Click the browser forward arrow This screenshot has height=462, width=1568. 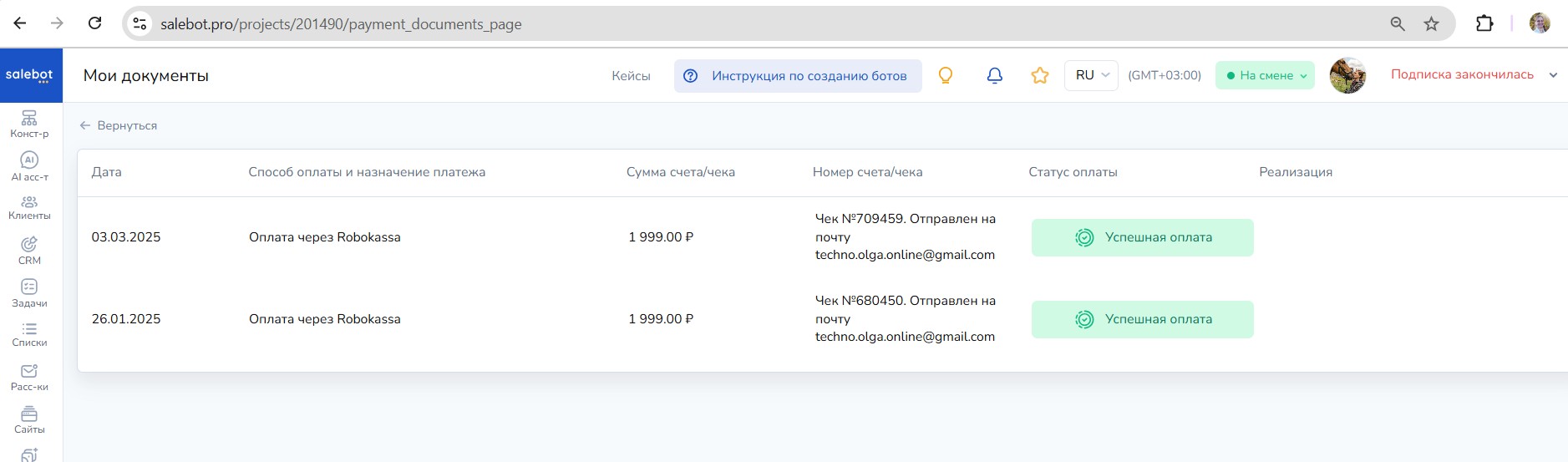(x=57, y=23)
